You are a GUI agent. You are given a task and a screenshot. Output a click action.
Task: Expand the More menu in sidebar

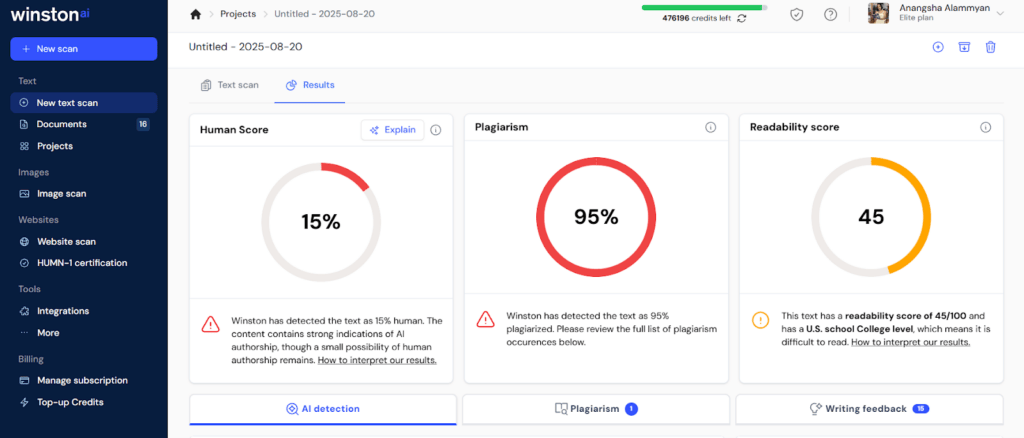pos(48,332)
